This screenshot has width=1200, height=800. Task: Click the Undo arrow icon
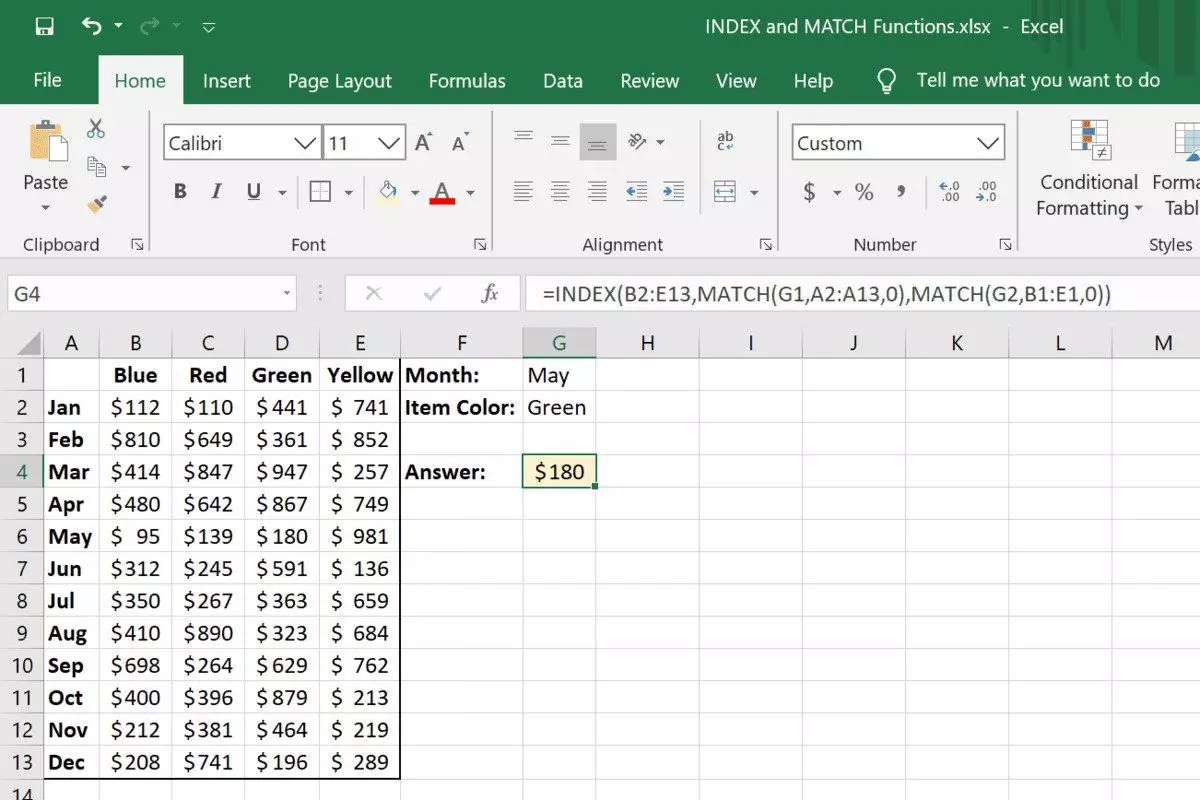click(x=92, y=26)
